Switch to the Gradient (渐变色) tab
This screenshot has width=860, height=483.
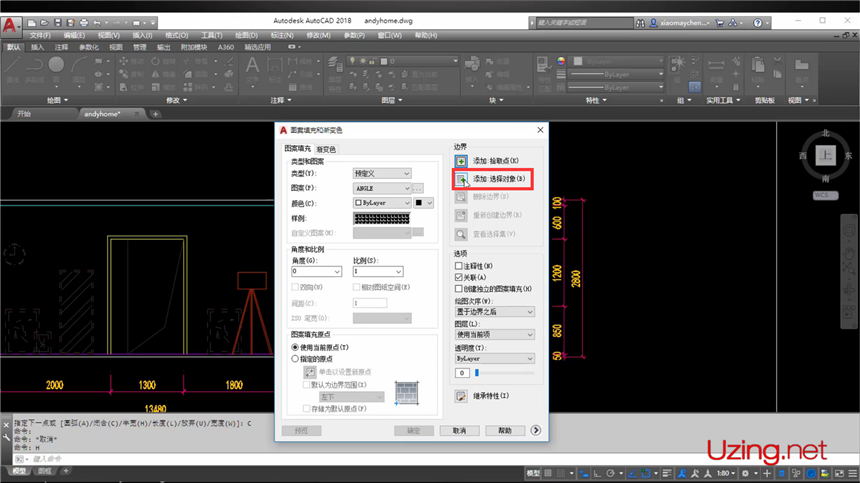pos(326,149)
